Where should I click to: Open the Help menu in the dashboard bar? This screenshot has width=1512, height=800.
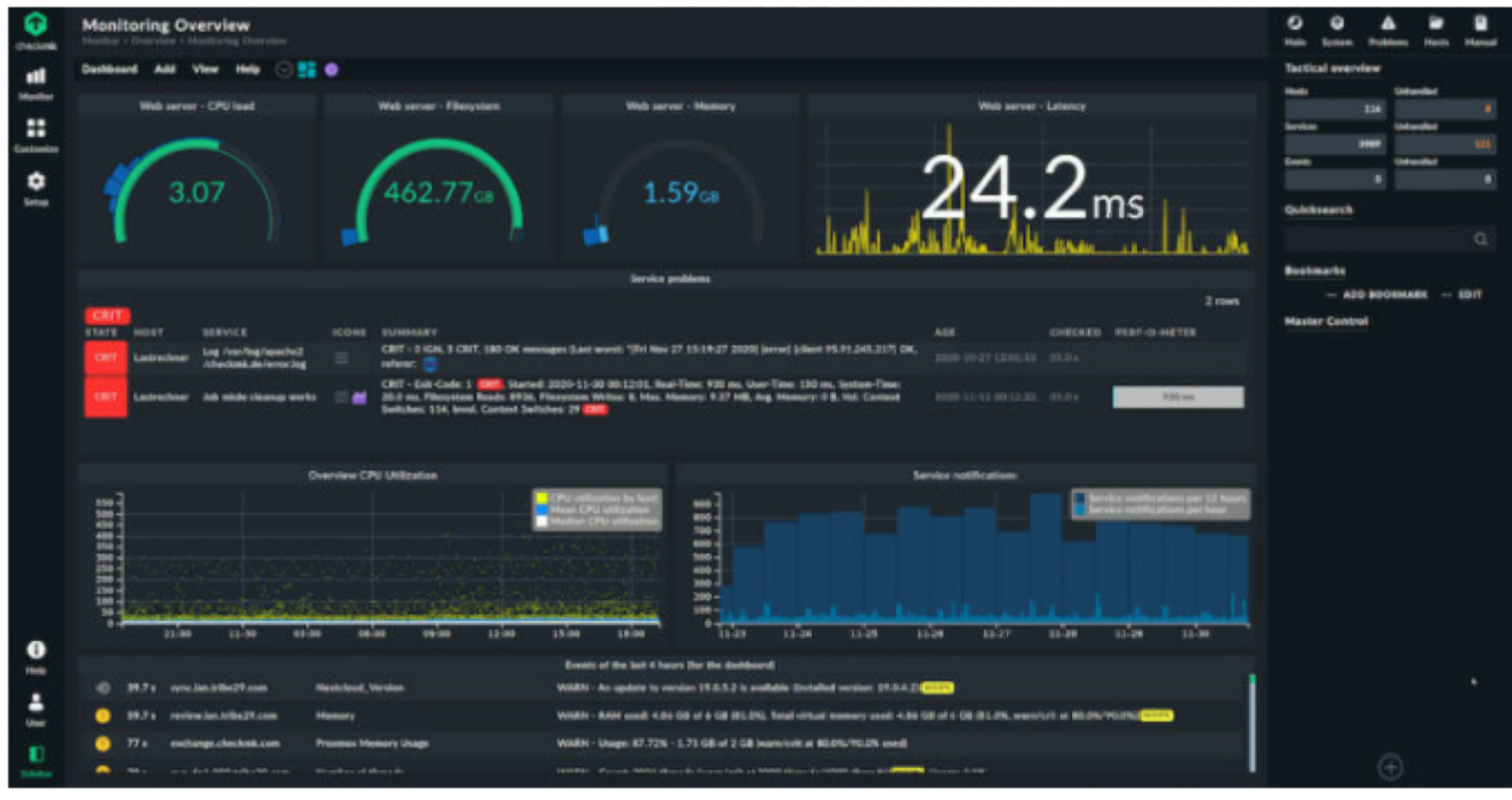click(x=247, y=69)
